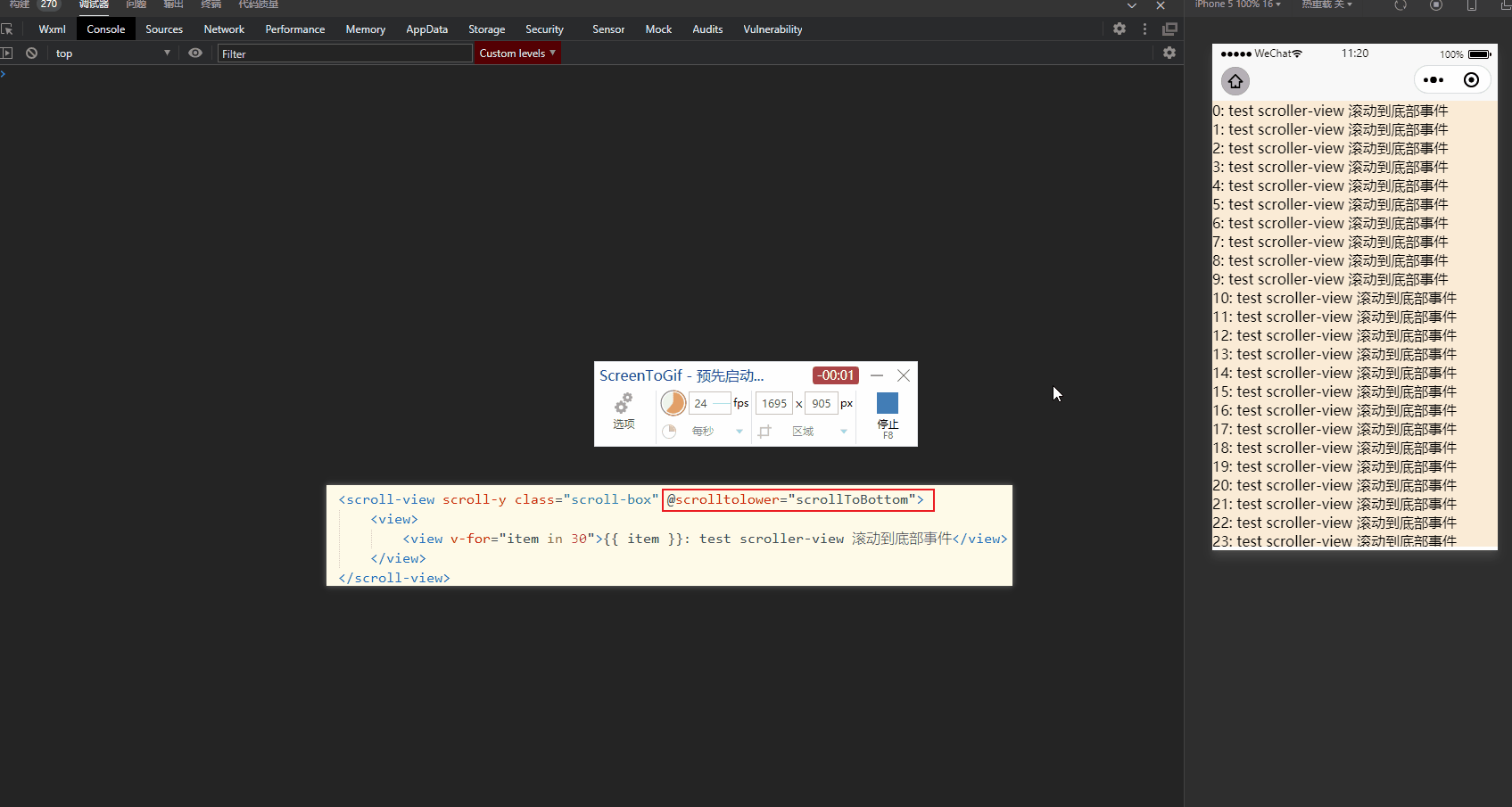This screenshot has height=807, width=1512.
Task: Tap the capsule close circle button
Action: click(1472, 80)
